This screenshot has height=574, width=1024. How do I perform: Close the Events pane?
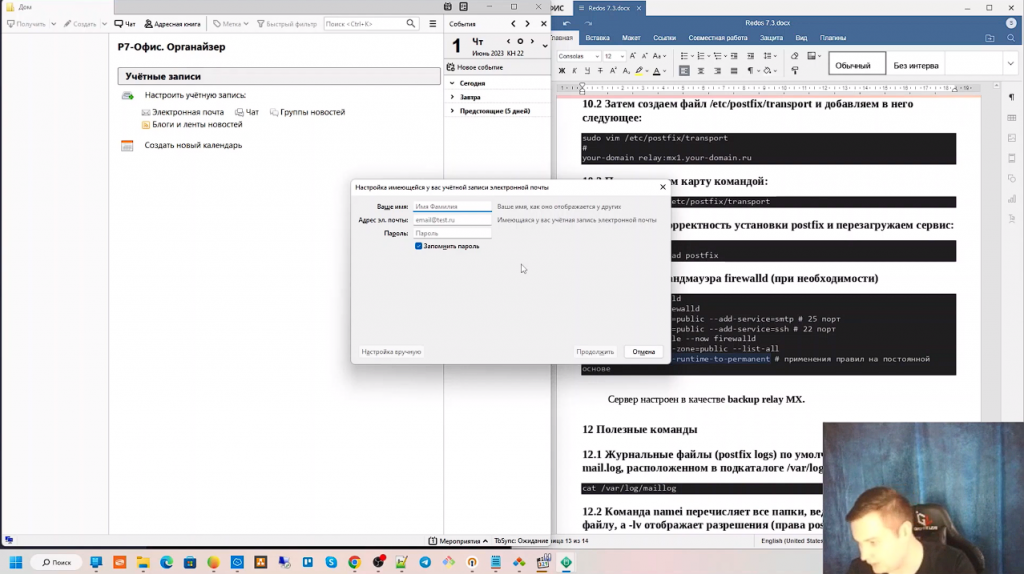click(x=543, y=24)
